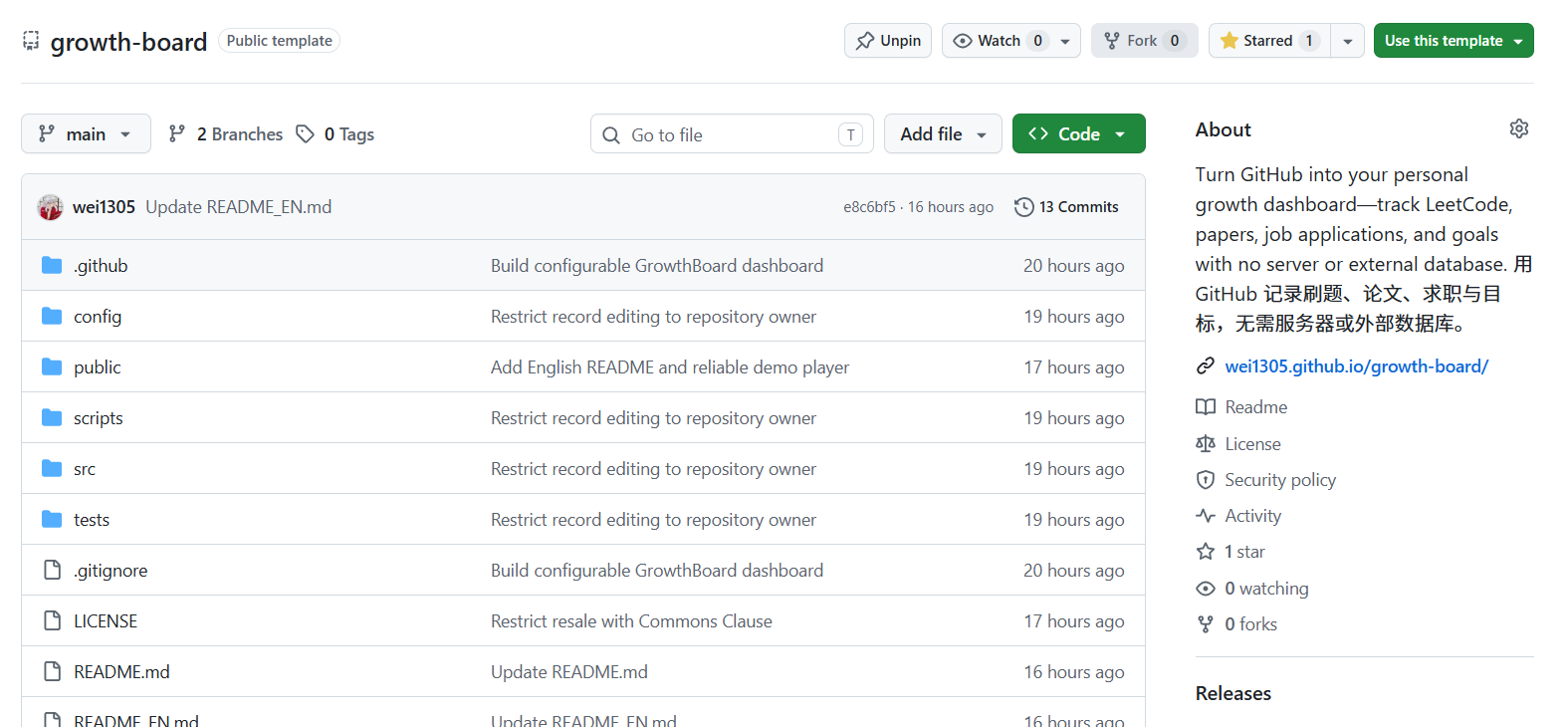Click the link icon beside the website URL
Viewport: 1568px width, 727px height.
(x=1206, y=366)
